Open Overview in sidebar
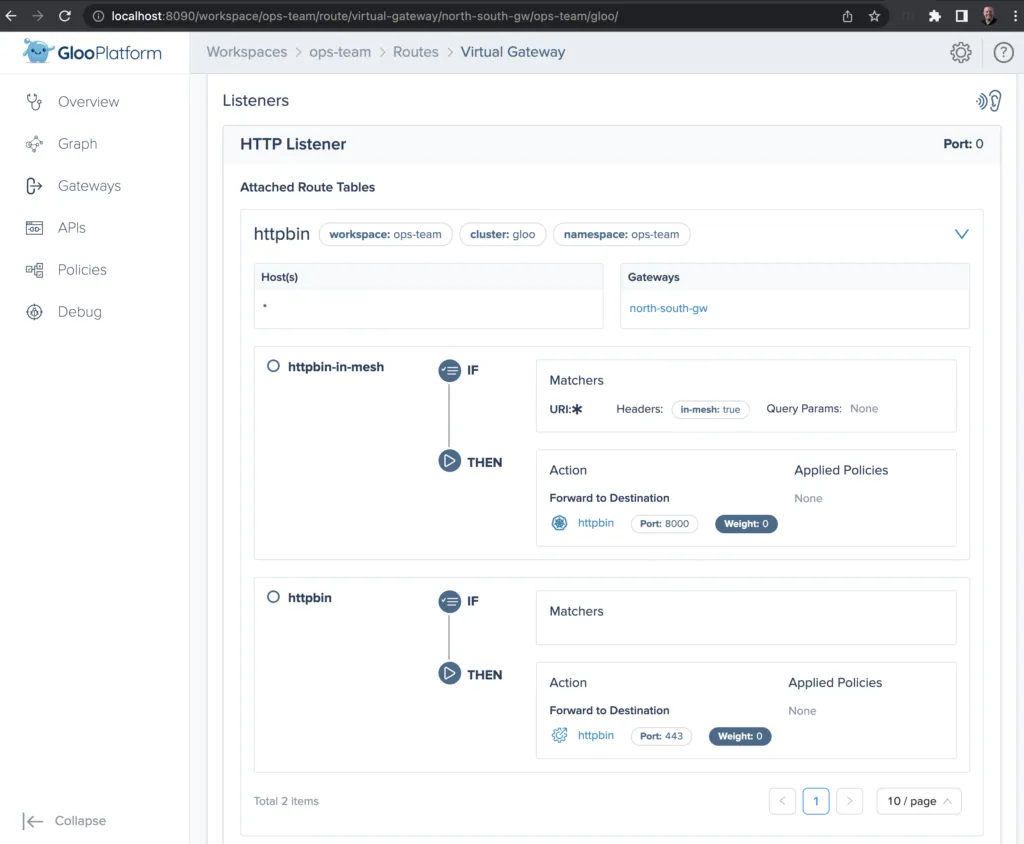The width and height of the screenshot is (1024, 844). (x=88, y=102)
